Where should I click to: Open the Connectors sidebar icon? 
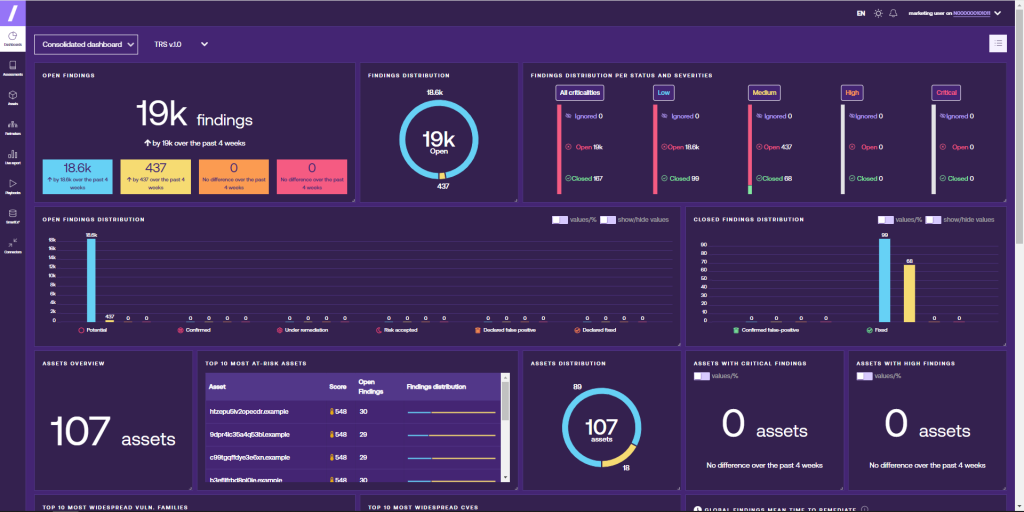tap(12, 246)
